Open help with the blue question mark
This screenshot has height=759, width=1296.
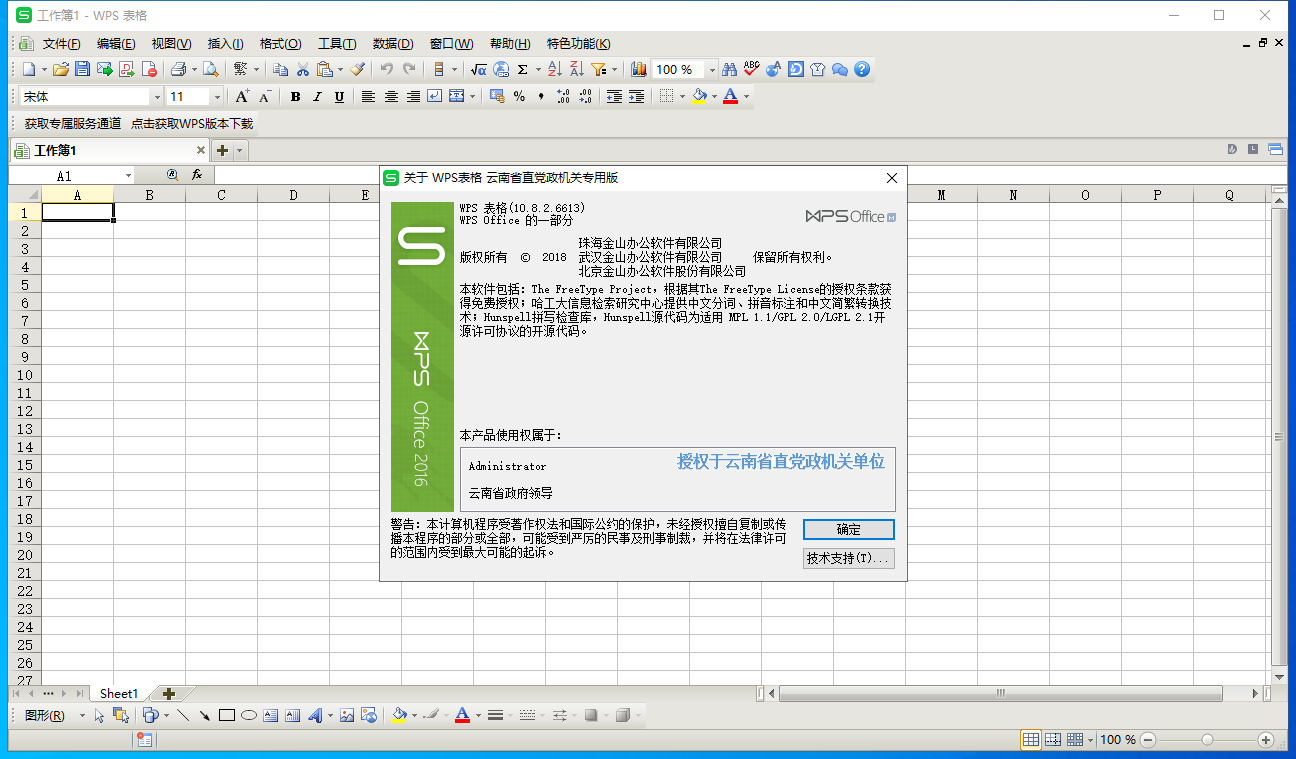point(862,70)
